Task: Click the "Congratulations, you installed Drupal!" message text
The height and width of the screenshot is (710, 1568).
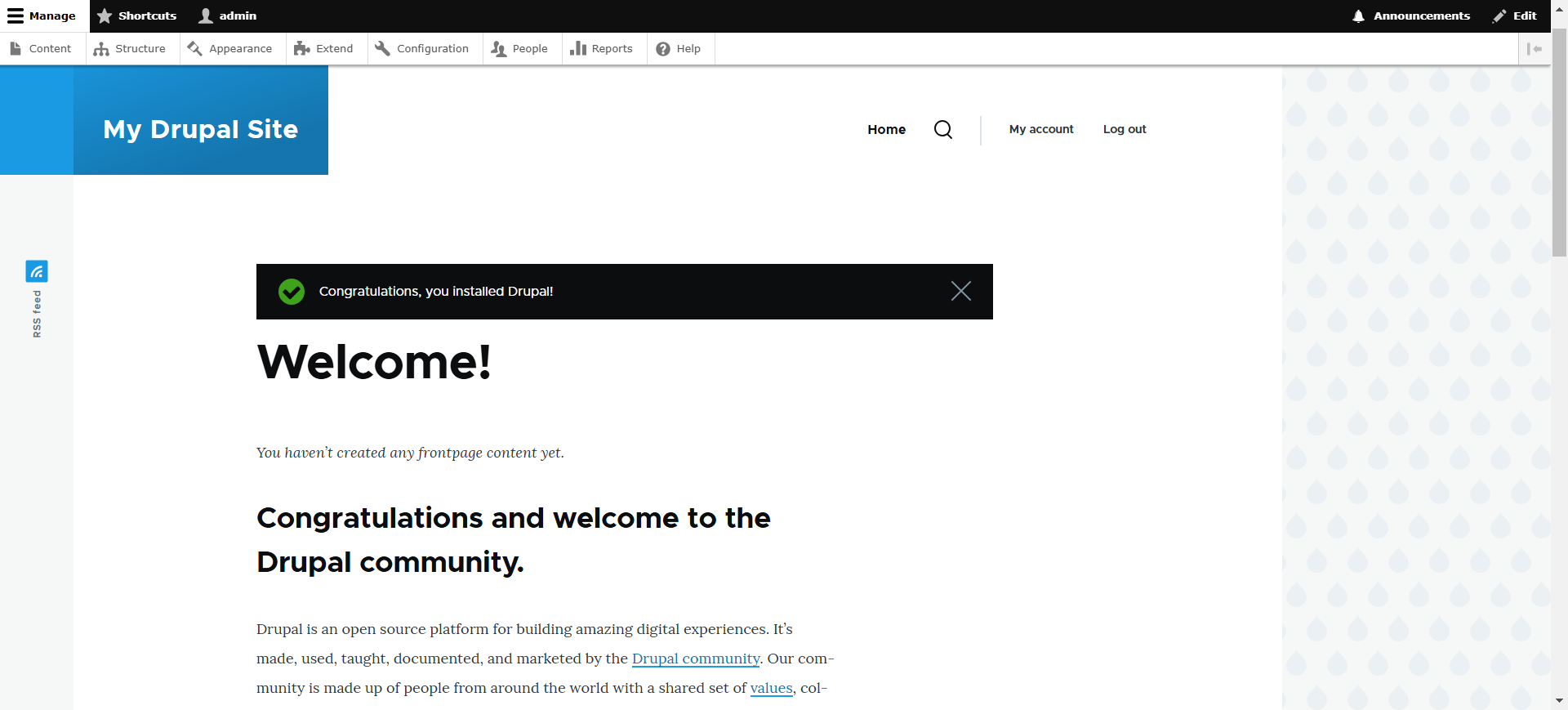Action: point(436,292)
